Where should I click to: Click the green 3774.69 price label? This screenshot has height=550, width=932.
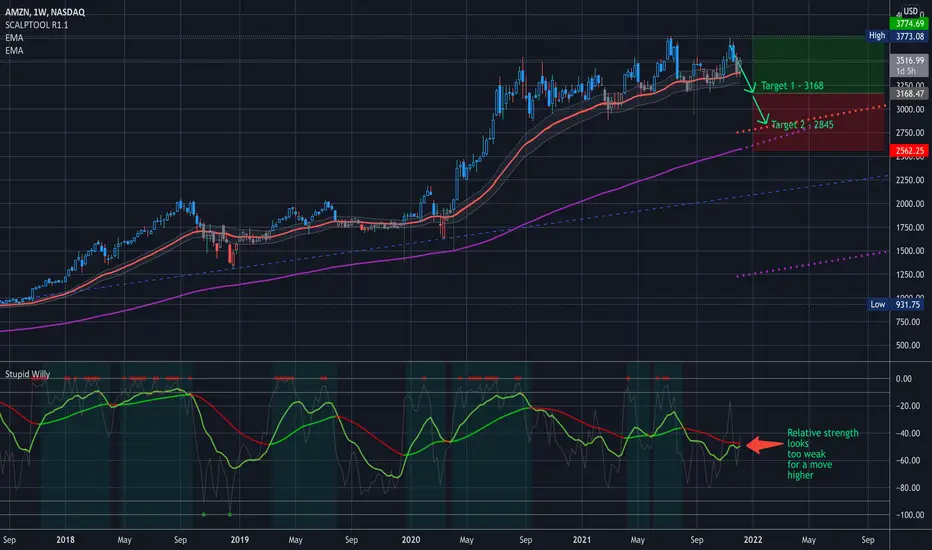tap(909, 24)
